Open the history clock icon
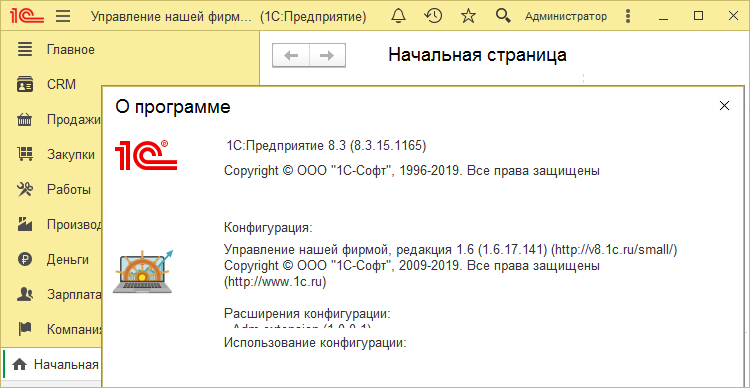The height and width of the screenshot is (388, 750). point(433,16)
